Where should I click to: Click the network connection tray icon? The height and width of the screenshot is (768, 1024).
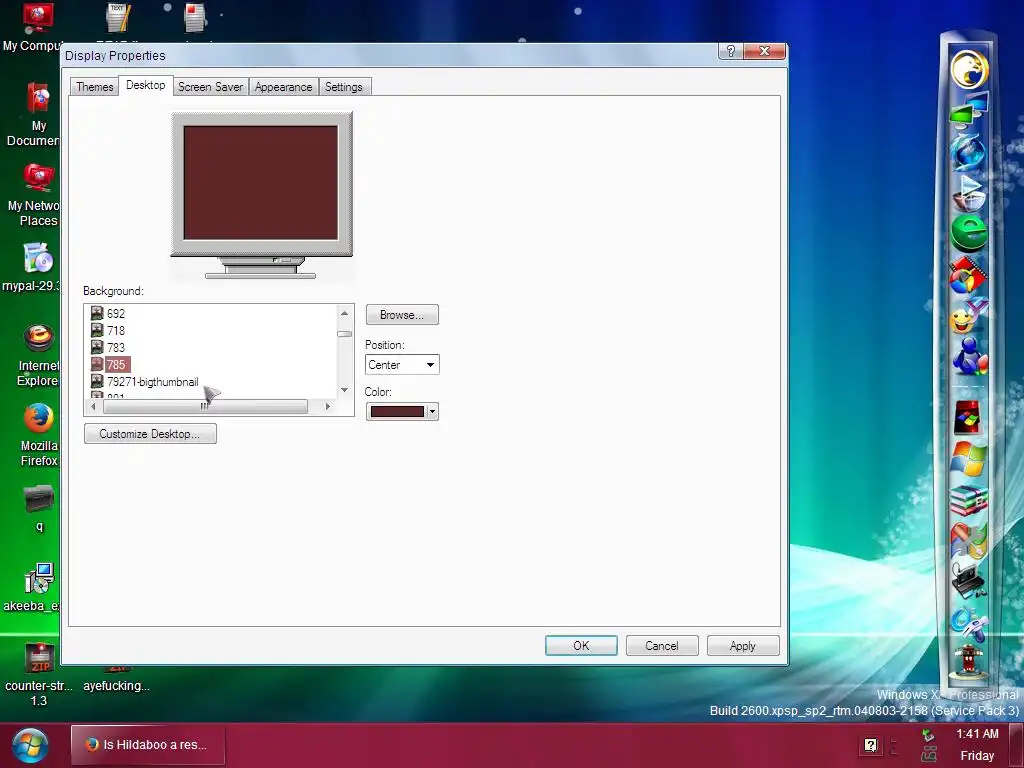[929, 754]
